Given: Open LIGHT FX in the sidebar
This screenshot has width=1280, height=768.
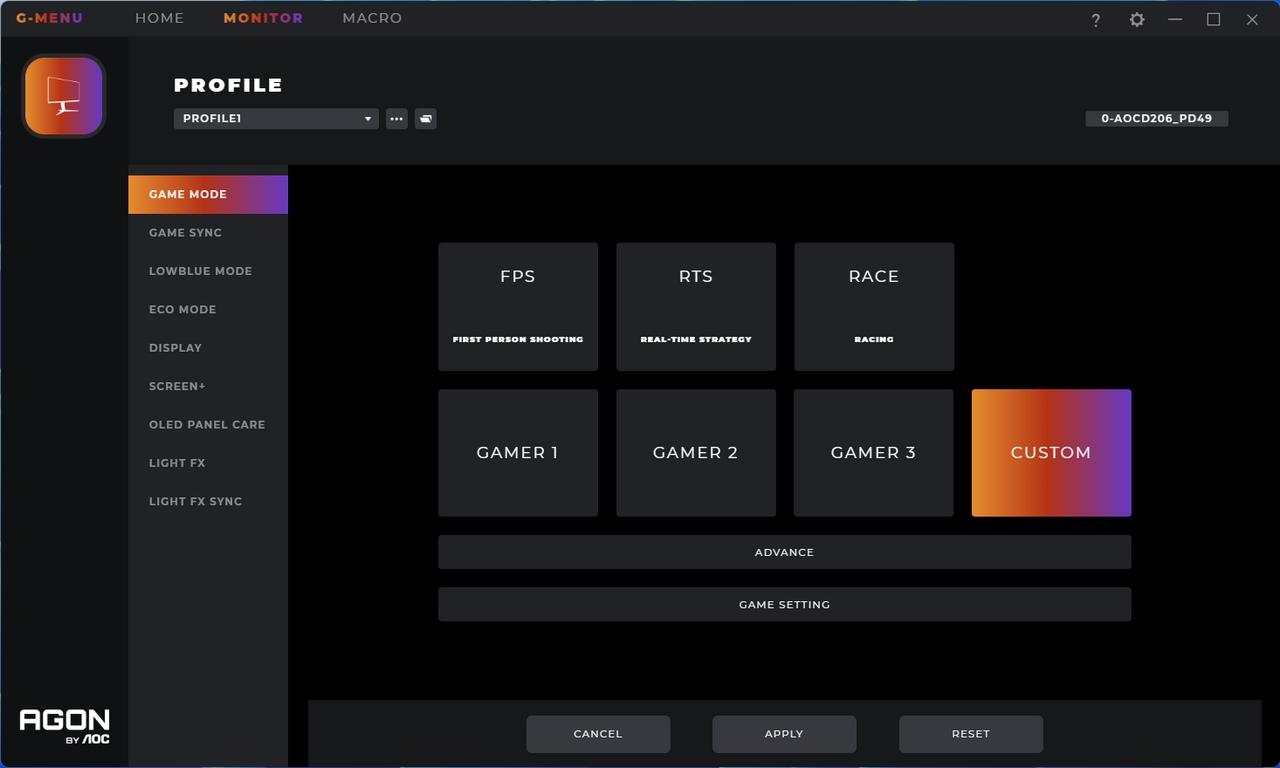Looking at the screenshot, I should point(208,463).
